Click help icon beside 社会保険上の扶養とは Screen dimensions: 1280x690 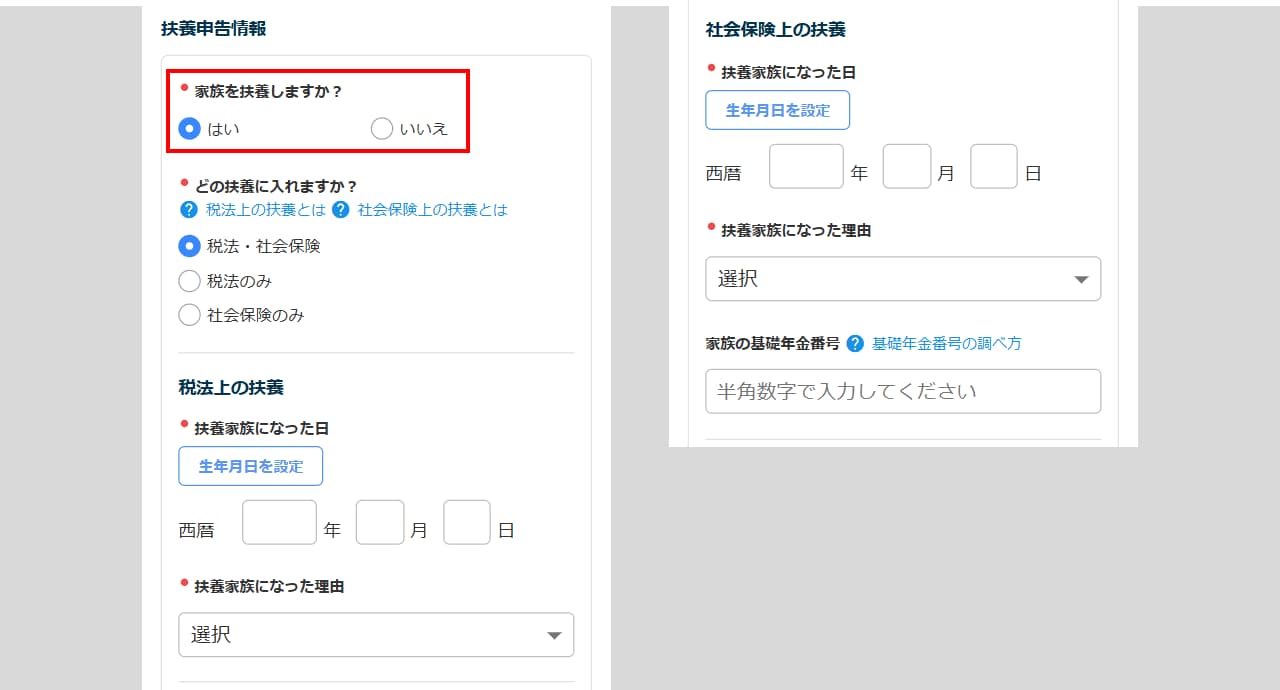tap(341, 210)
